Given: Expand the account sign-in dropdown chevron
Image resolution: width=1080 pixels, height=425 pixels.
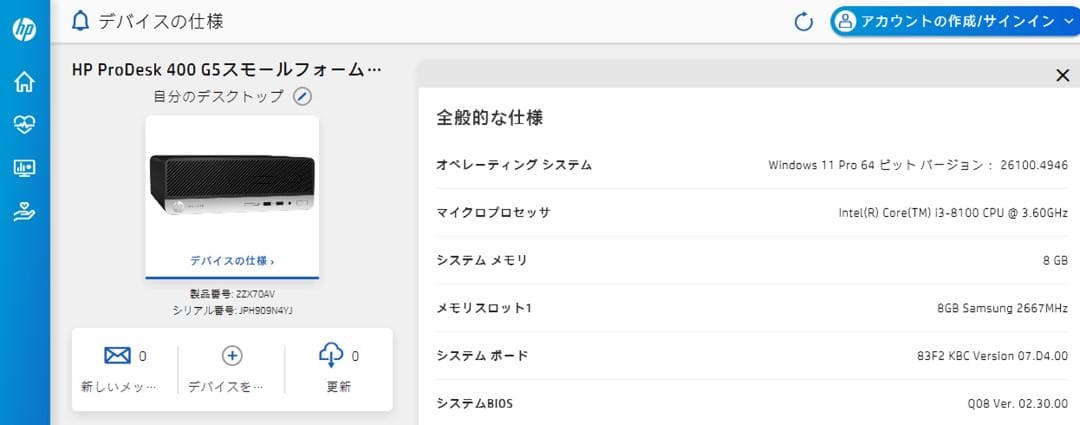Looking at the screenshot, I should 1067,22.
